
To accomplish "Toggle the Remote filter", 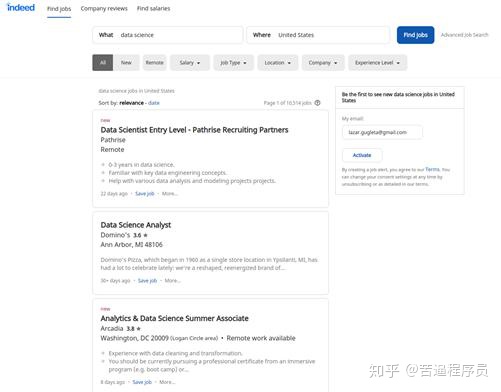I will pyautogui.click(x=155, y=62).
